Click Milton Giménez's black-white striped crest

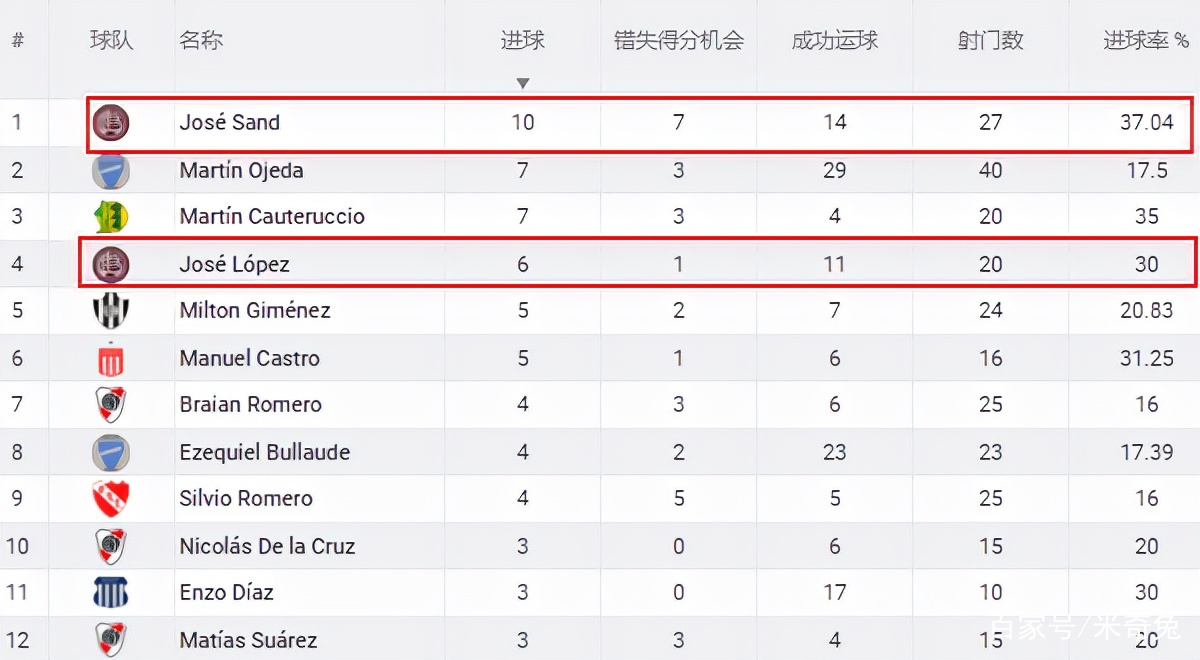(111, 311)
